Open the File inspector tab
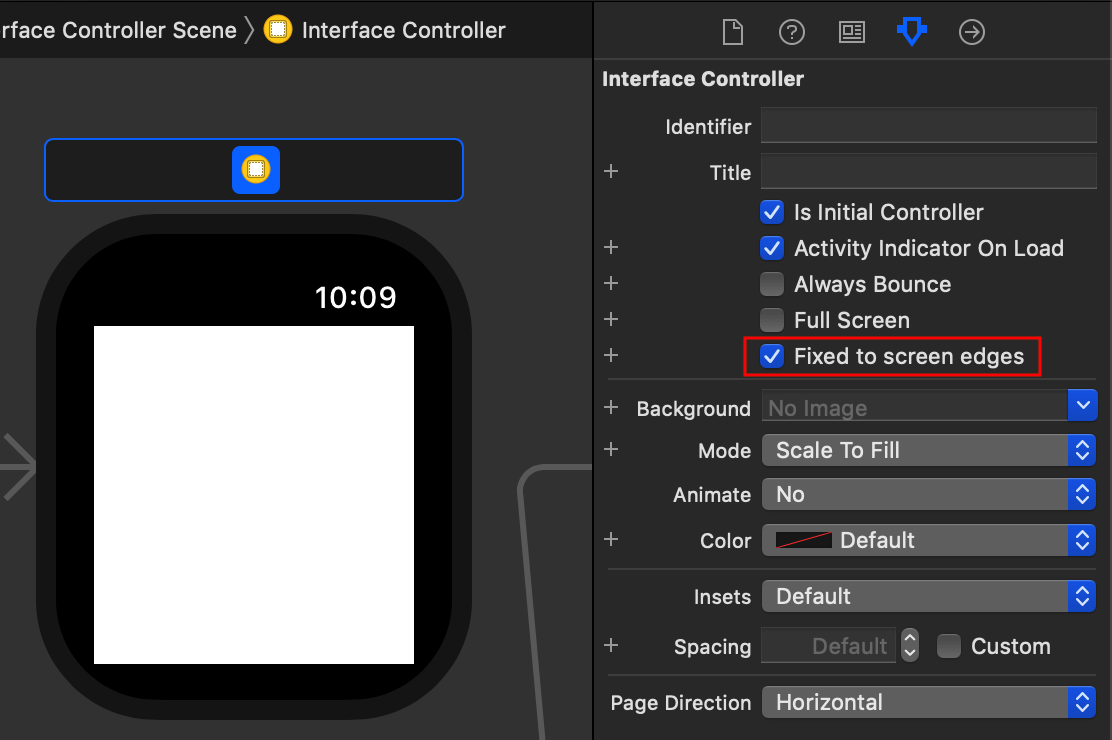Image resolution: width=1112 pixels, height=740 pixels. click(x=733, y=32)
